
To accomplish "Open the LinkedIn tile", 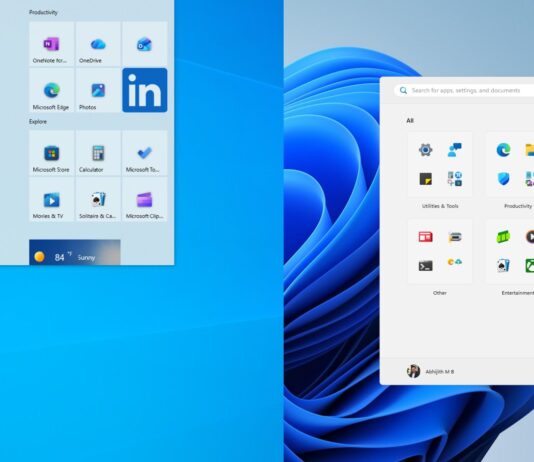I will pos(145,90).
